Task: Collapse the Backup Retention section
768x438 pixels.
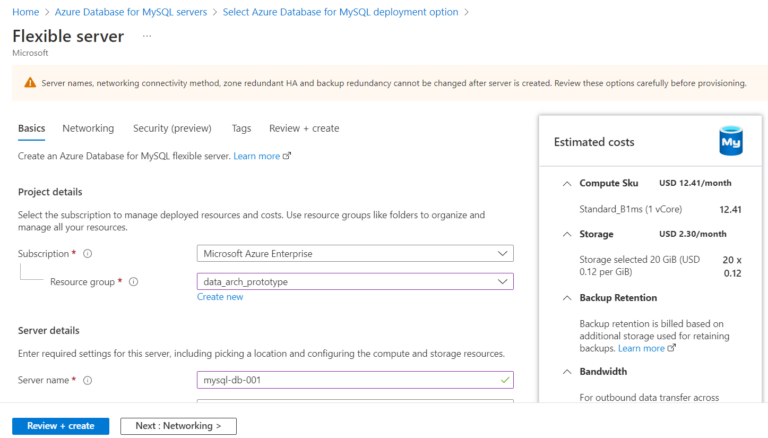Action: 567,298
